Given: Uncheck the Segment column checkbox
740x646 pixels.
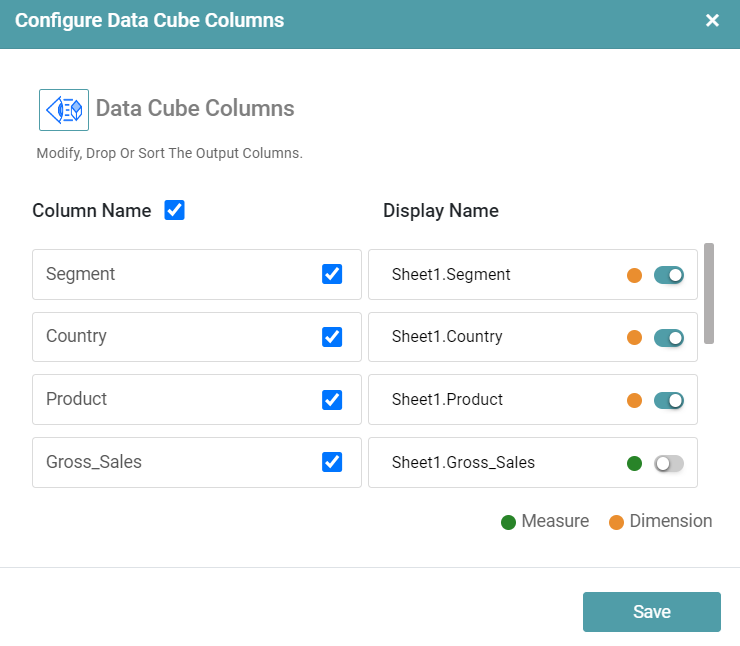Looking at the screenshot, I should click(x=332, y=274).
